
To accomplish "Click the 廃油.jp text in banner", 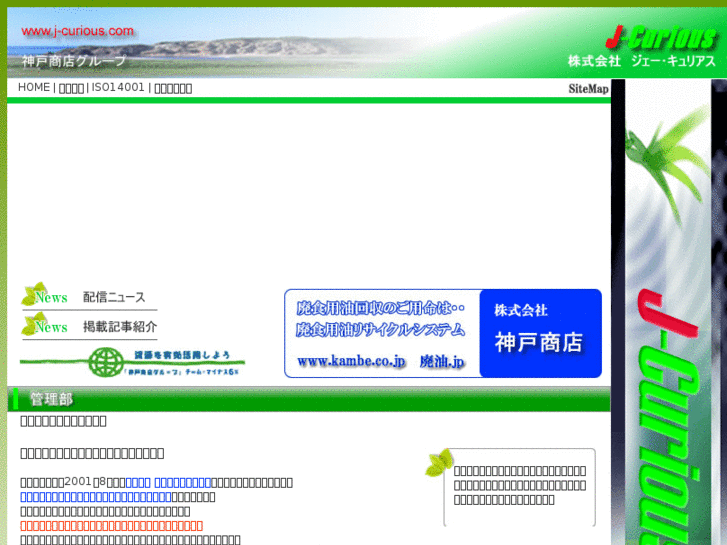I will 442,361.
